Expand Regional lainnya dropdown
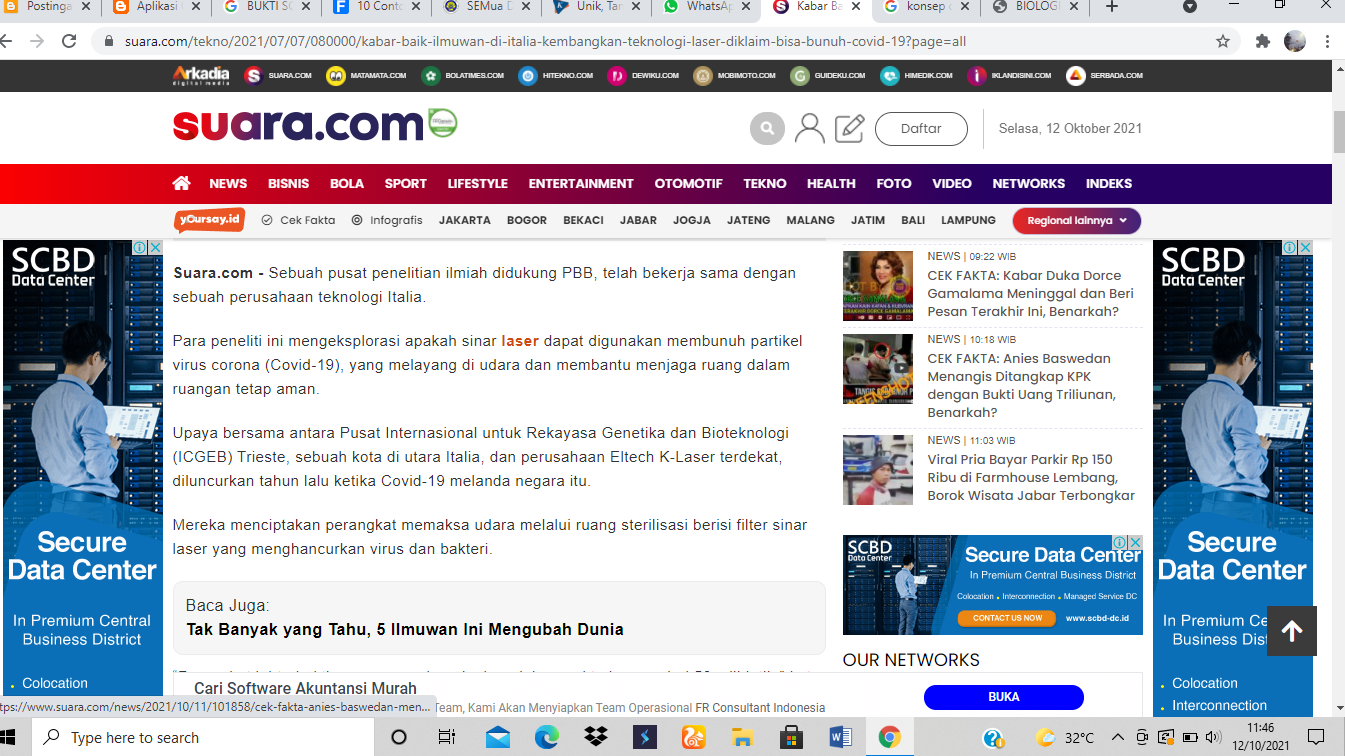The width and height of the screenshot is (1345, 756). (1077, 220)
